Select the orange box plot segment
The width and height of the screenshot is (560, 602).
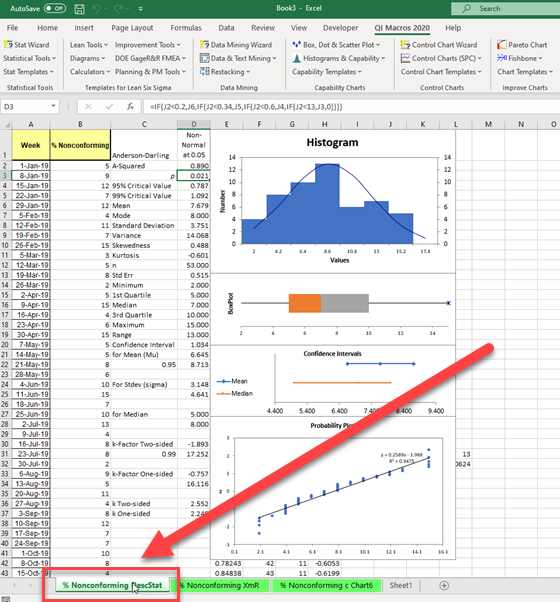305,303
